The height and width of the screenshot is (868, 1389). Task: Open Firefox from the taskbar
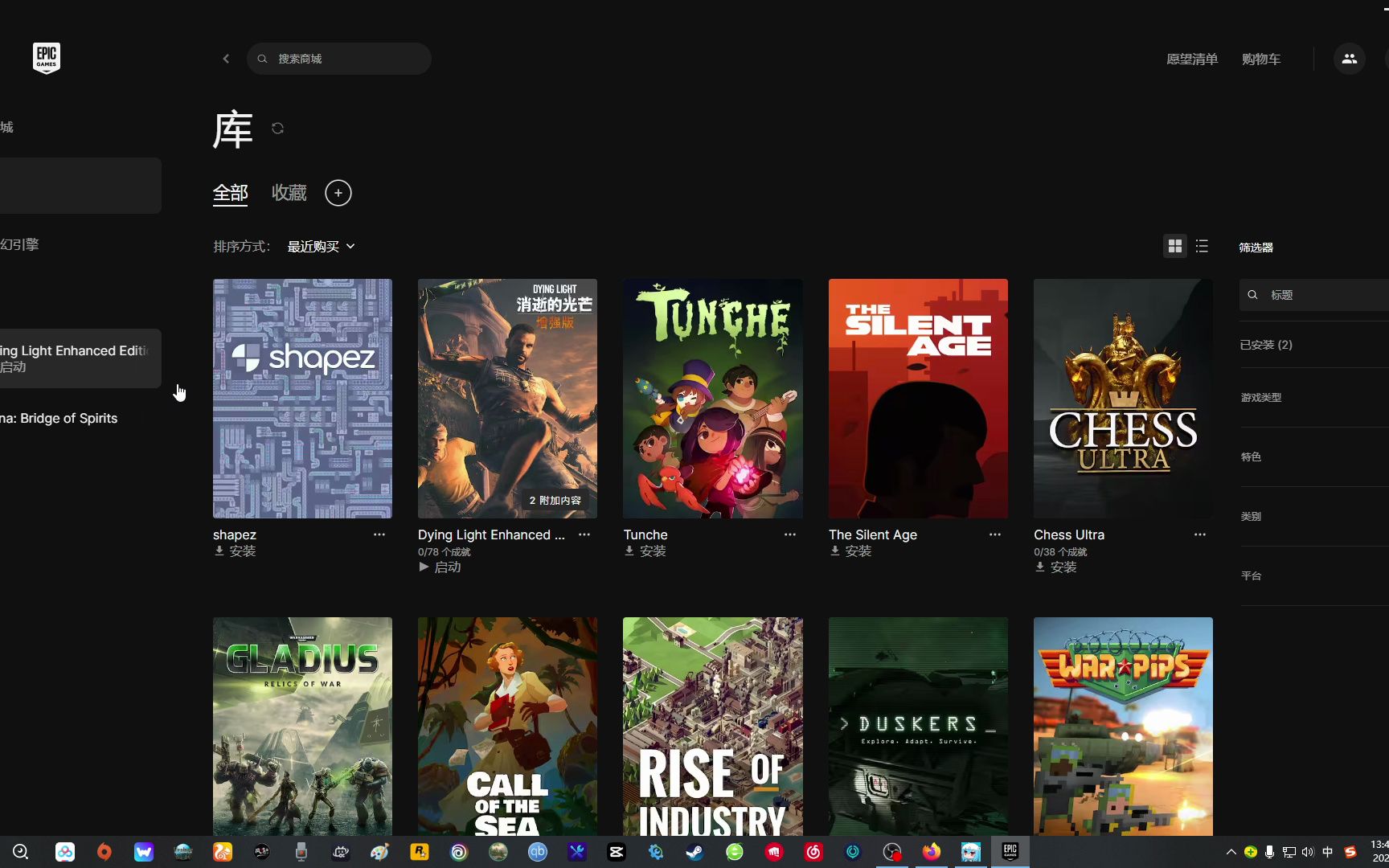pyautogui.click(x=932, y=852)
